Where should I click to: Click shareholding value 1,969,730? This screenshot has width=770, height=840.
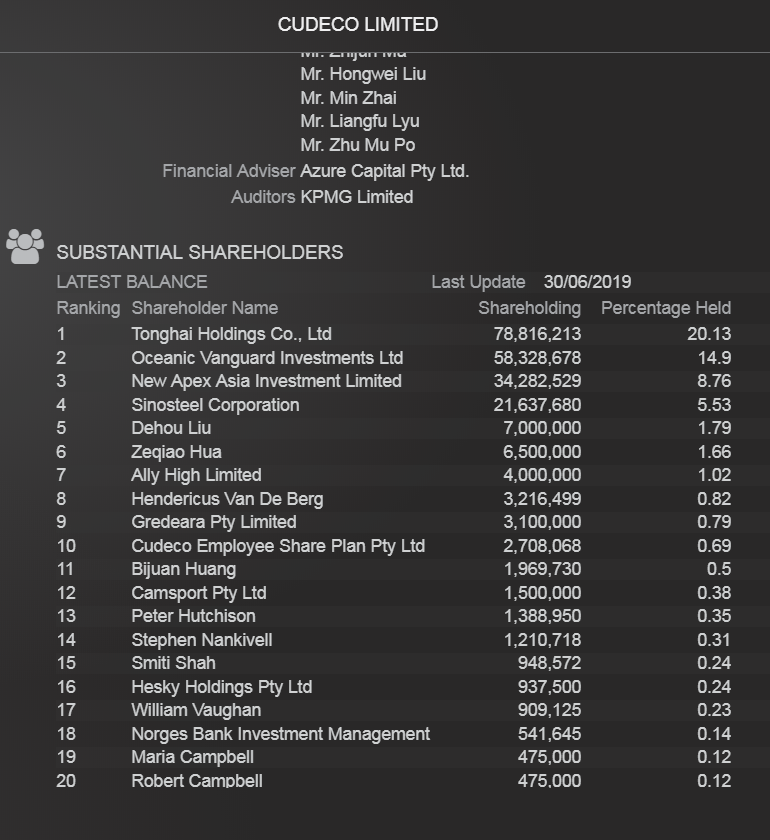[542, 569]
